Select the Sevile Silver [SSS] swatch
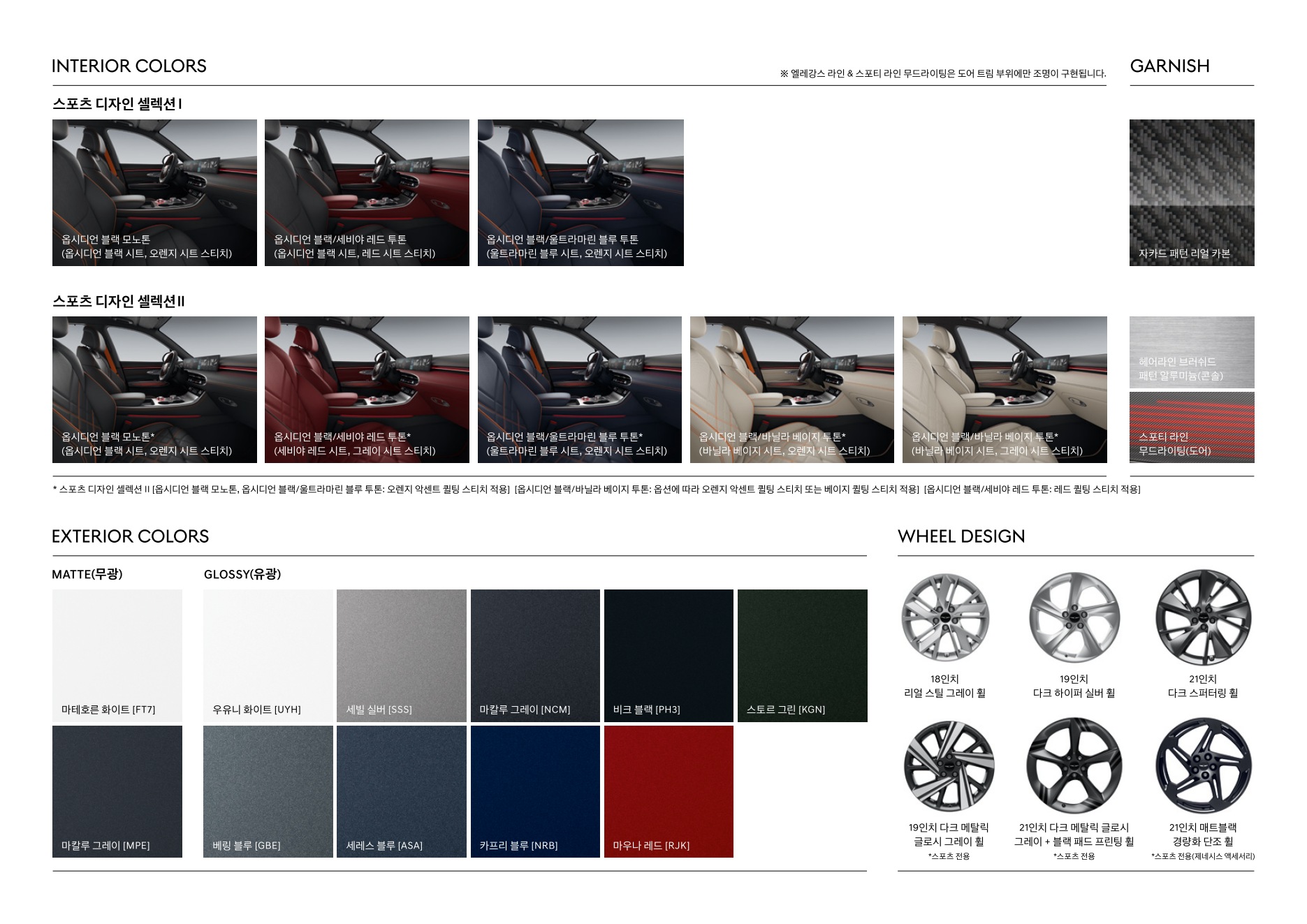Image resolution: width=1307 pixels, height=924 pixels. [x=401, y=655]
